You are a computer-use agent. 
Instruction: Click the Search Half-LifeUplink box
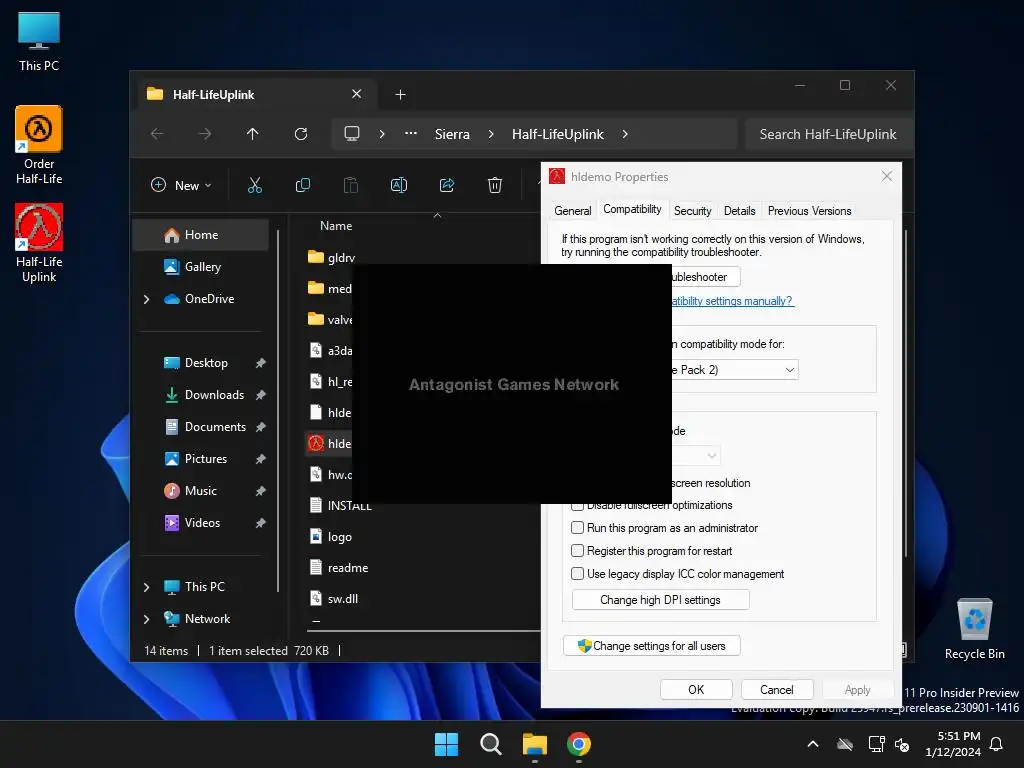click(827, 134)
